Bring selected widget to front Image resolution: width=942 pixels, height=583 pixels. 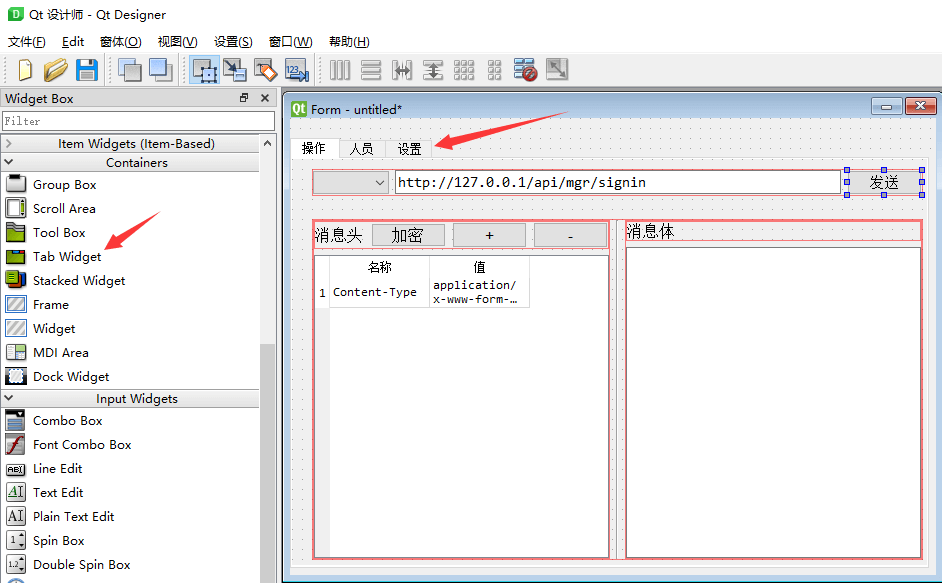tap(160, 70)
